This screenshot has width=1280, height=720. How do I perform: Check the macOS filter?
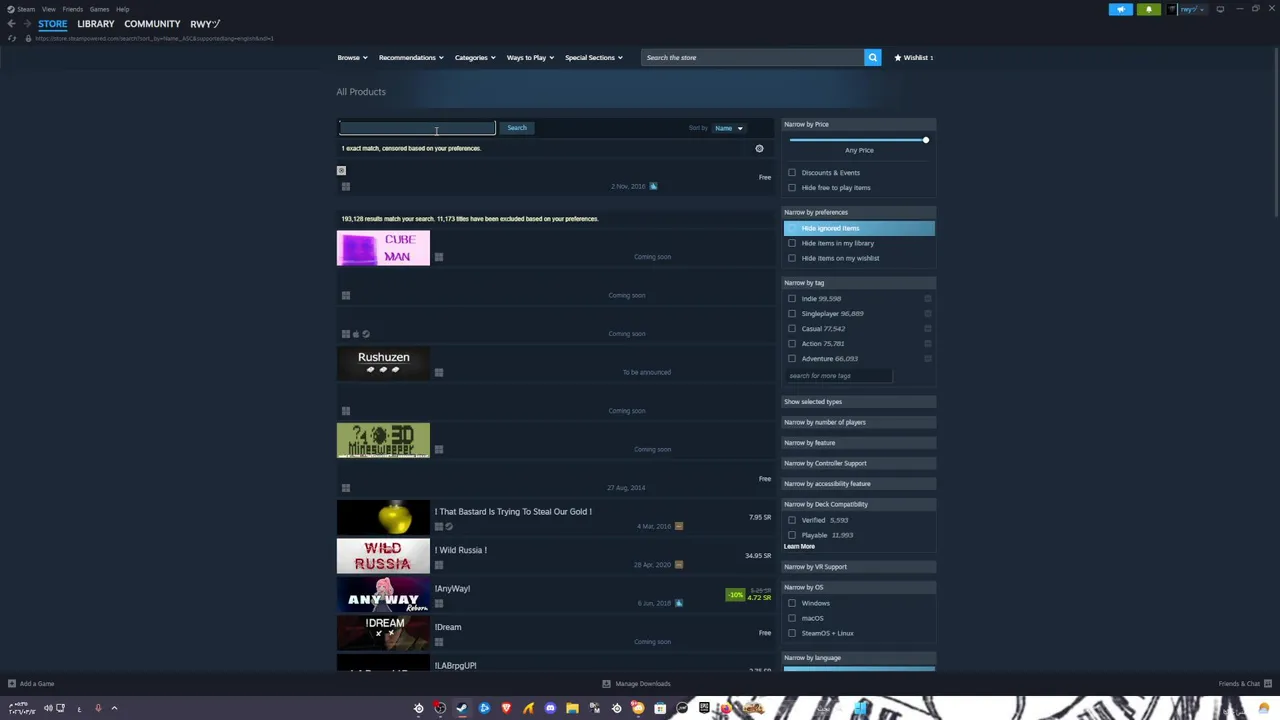click(792, 618)
